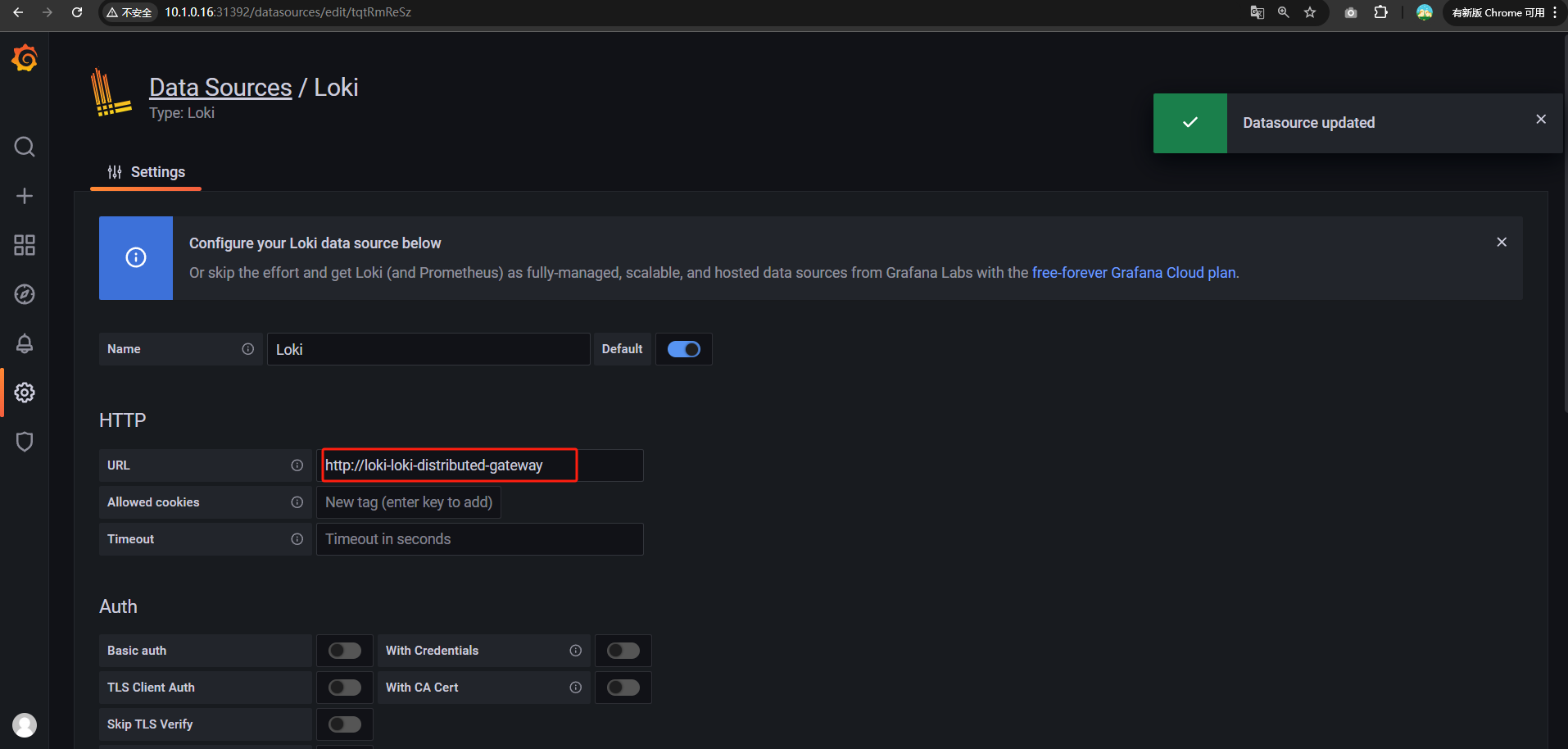Click the HTTP section heading

pos(123,420)
